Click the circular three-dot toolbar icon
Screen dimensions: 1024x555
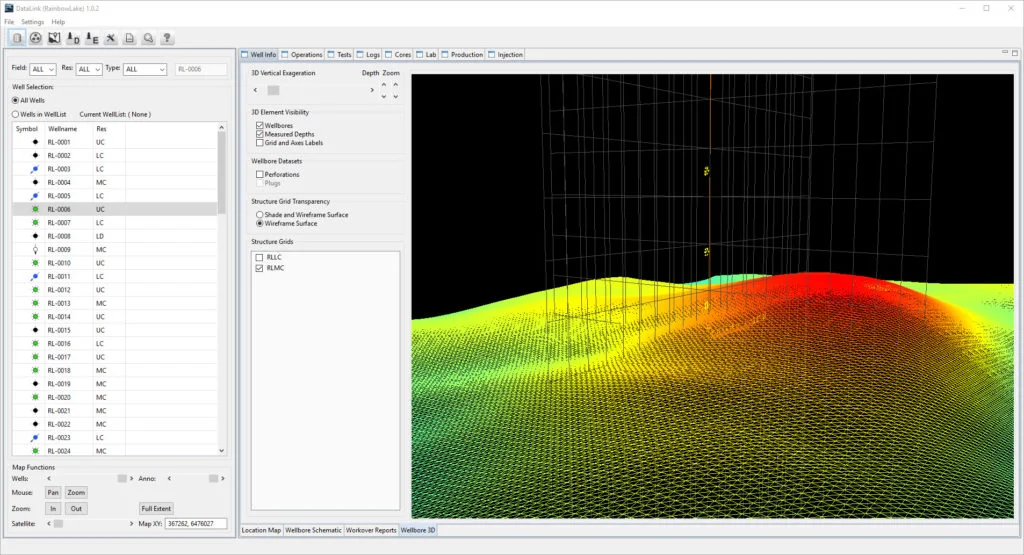click(36, 38)
